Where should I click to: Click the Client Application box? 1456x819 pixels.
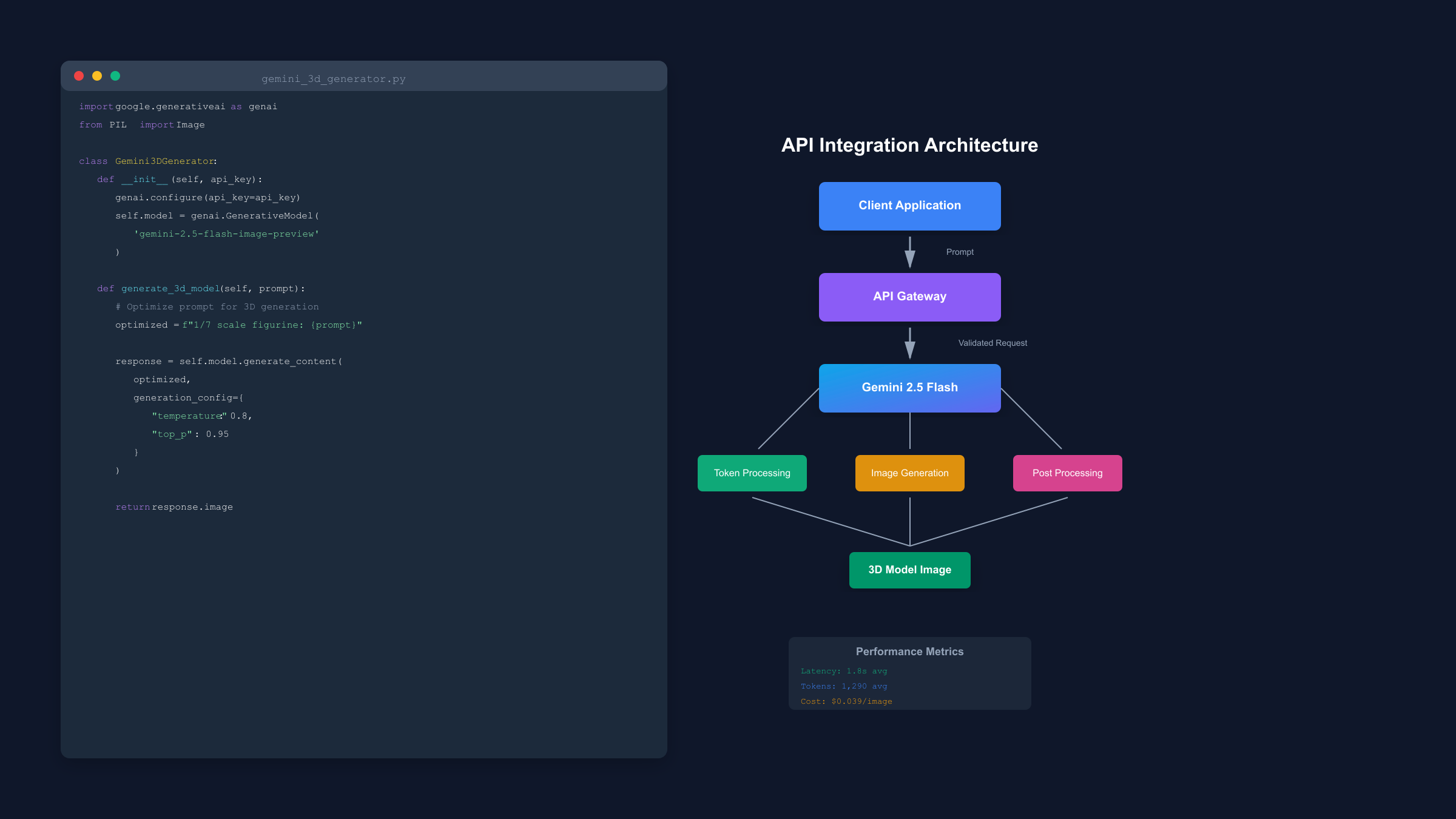point(910,206)
